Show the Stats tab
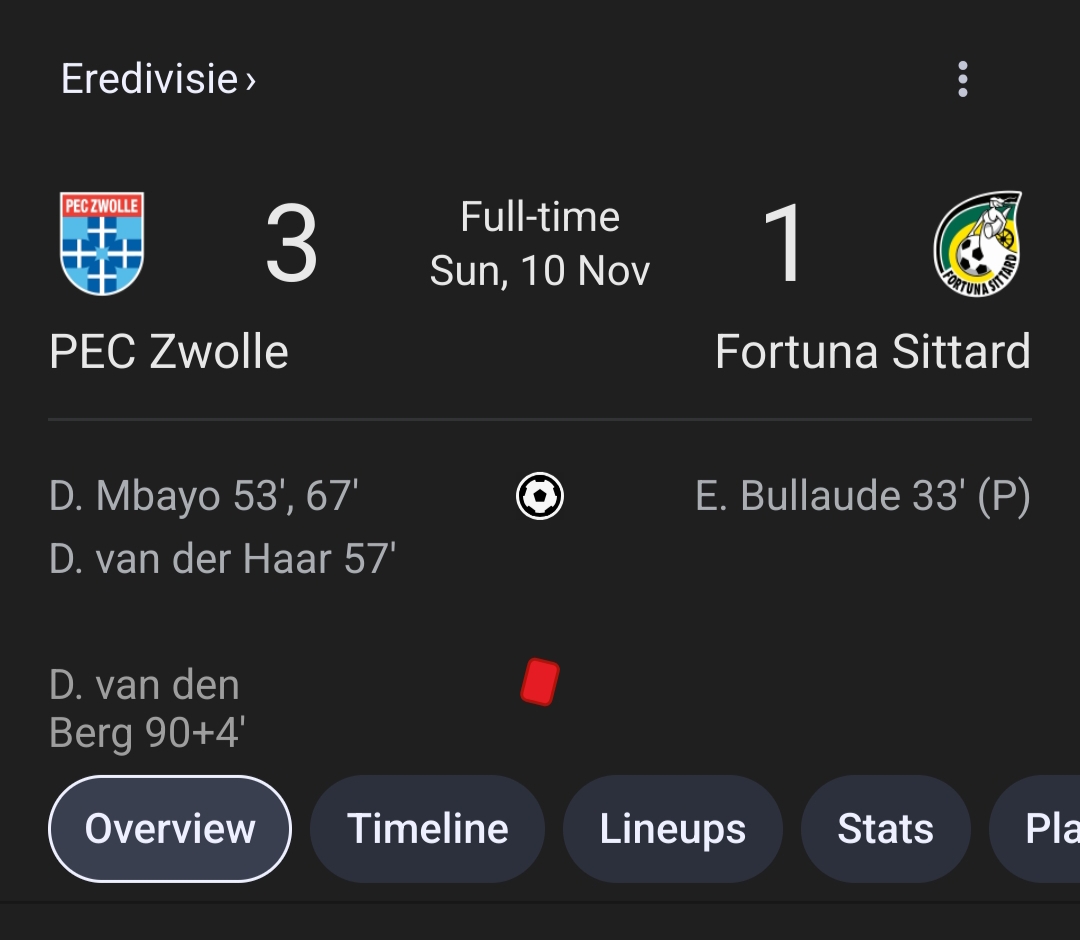This screenshot has height=940, width=1080. pos(886,828)
